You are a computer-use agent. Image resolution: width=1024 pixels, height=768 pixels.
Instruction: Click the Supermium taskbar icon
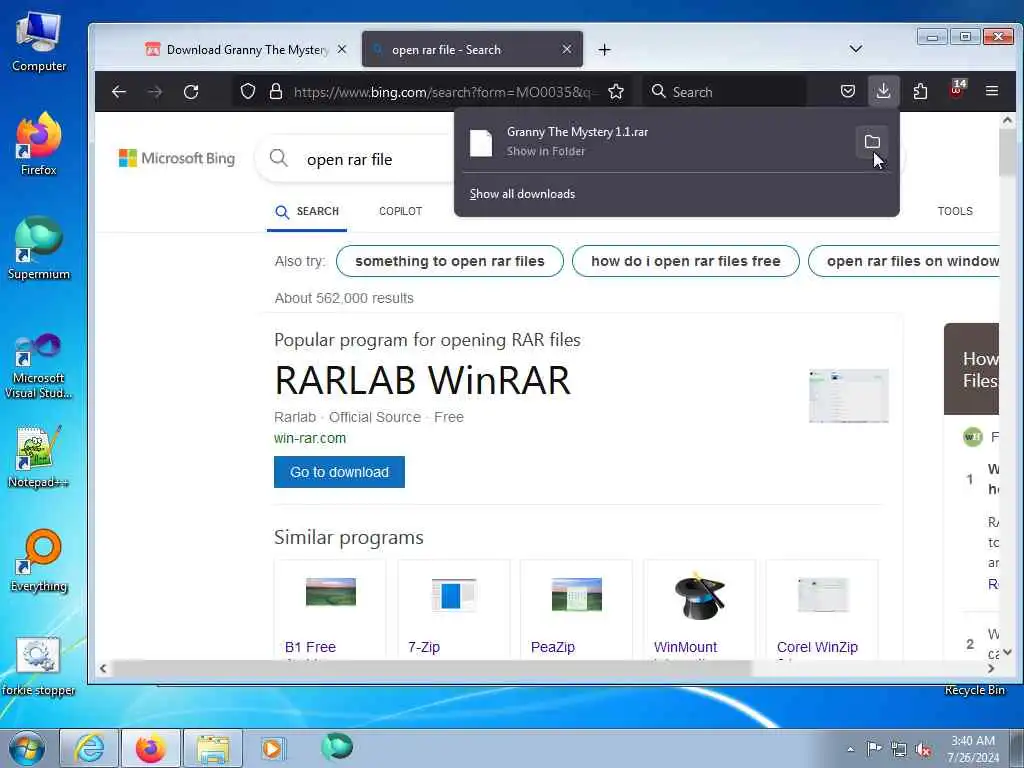(x=337, y=747)
